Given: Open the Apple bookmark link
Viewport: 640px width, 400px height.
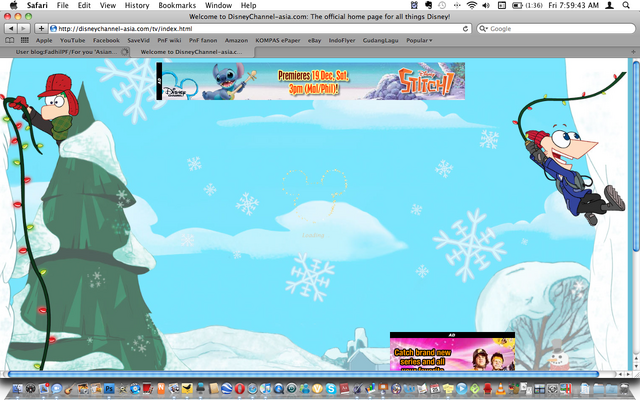Looking at the screenshot, I should (44, 40).
